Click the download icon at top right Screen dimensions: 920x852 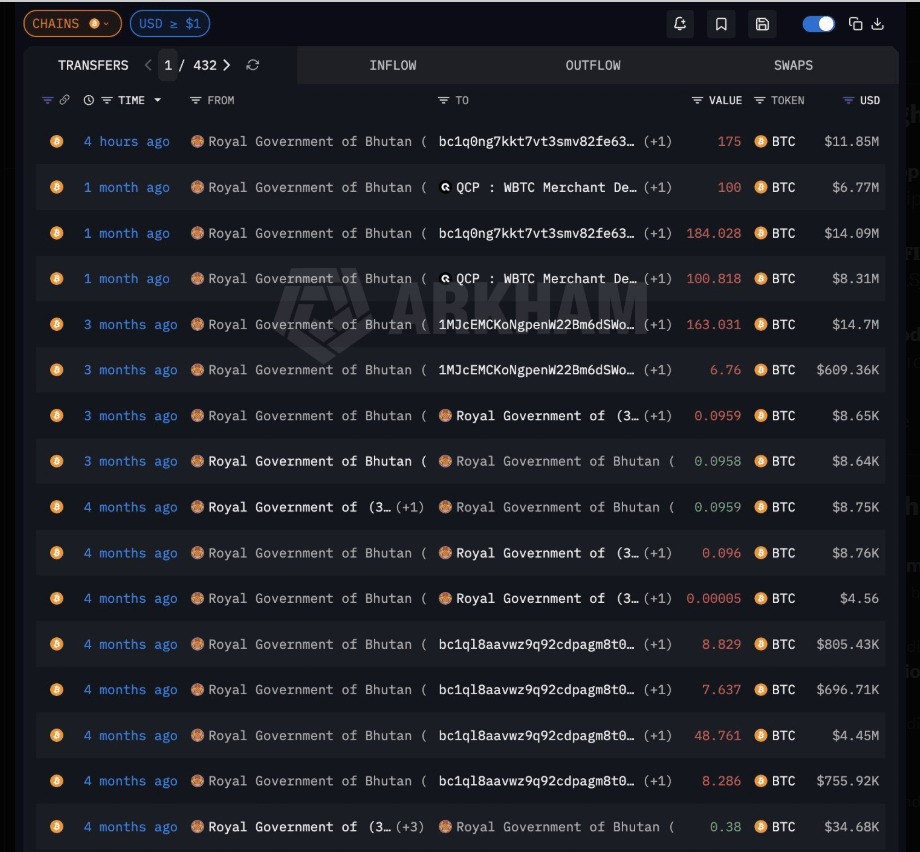tap(878, 24)
